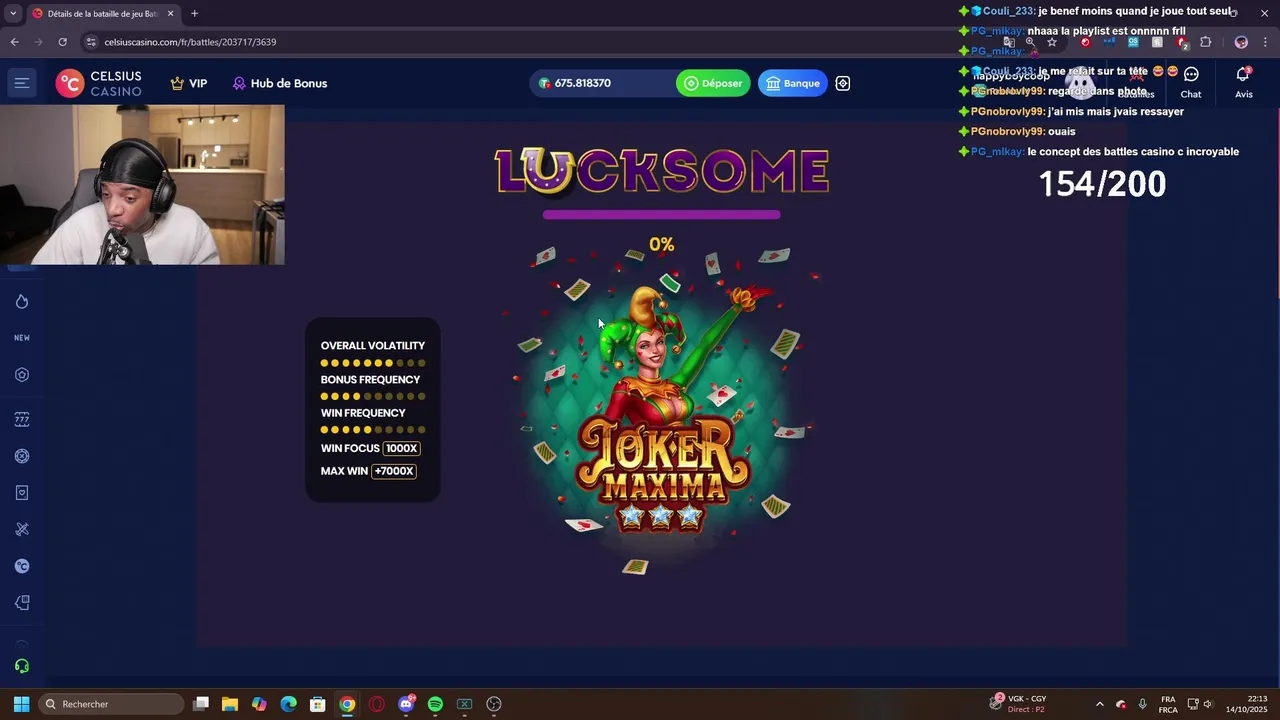Open a new browser tab
This screenshot has height=720, width=1280.
pyautogui.click(x=194, y=13)
